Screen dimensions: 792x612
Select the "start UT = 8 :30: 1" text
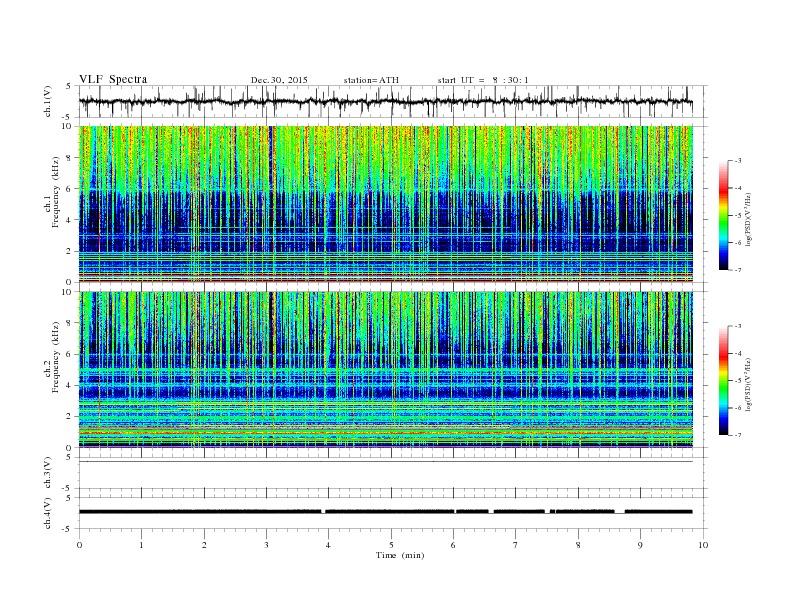(483, 80)
